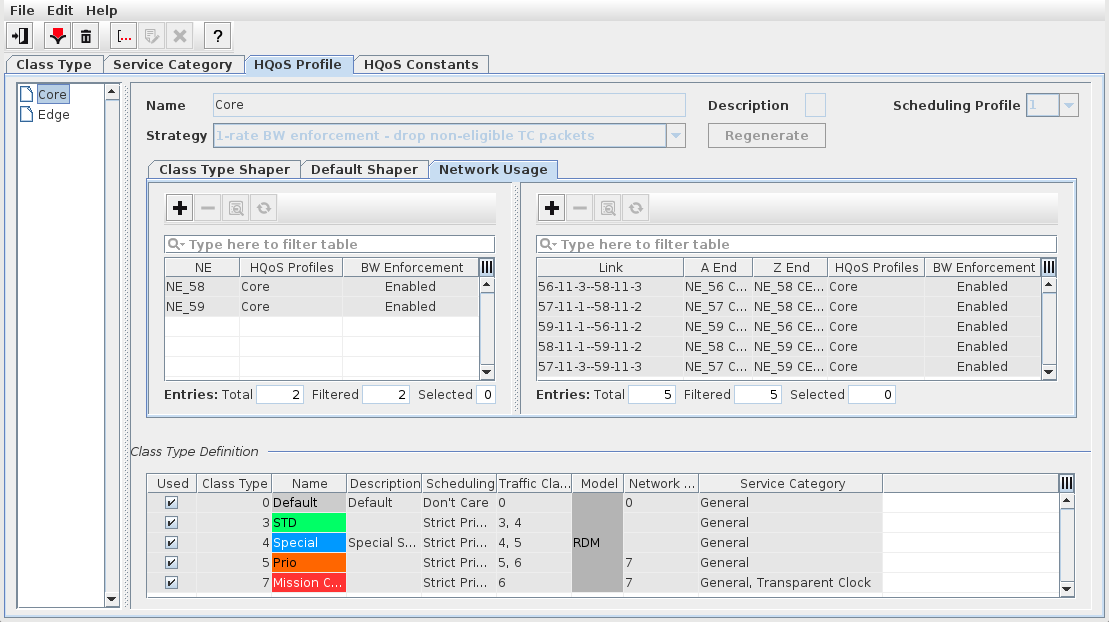Add an entry to the NE table
This screenshot has width=1109, height=622.
(180, 208)
